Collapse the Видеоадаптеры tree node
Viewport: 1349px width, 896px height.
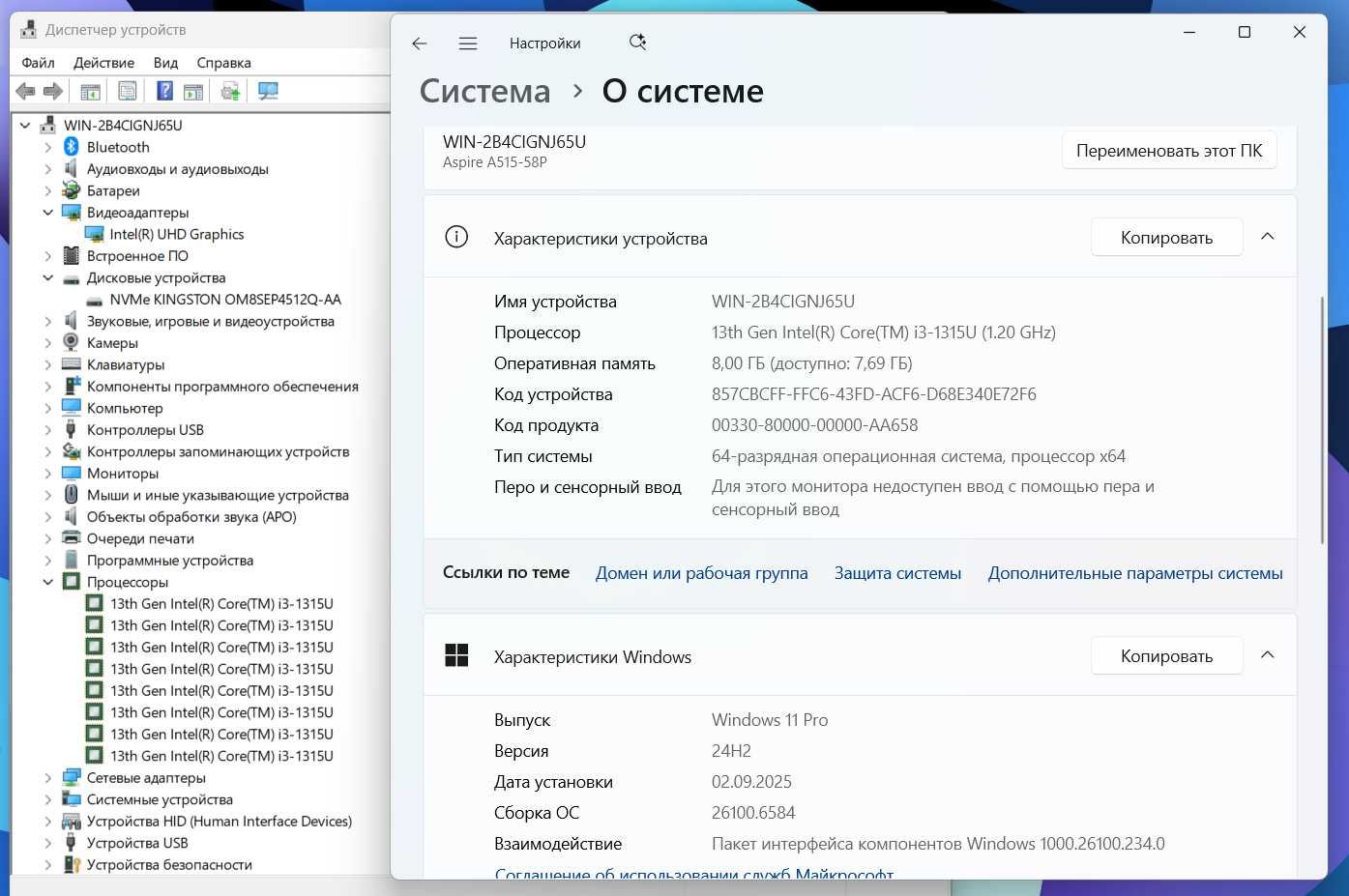tap(48, 213)
